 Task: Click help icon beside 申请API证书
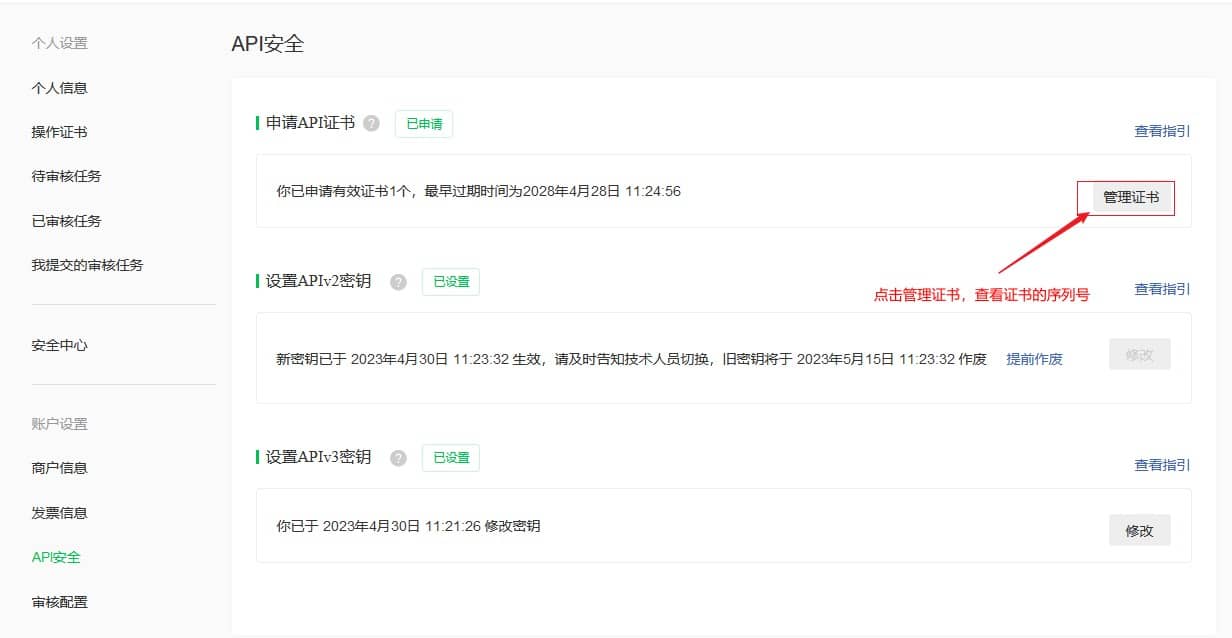pyautogui.click(x=372, y=123)
